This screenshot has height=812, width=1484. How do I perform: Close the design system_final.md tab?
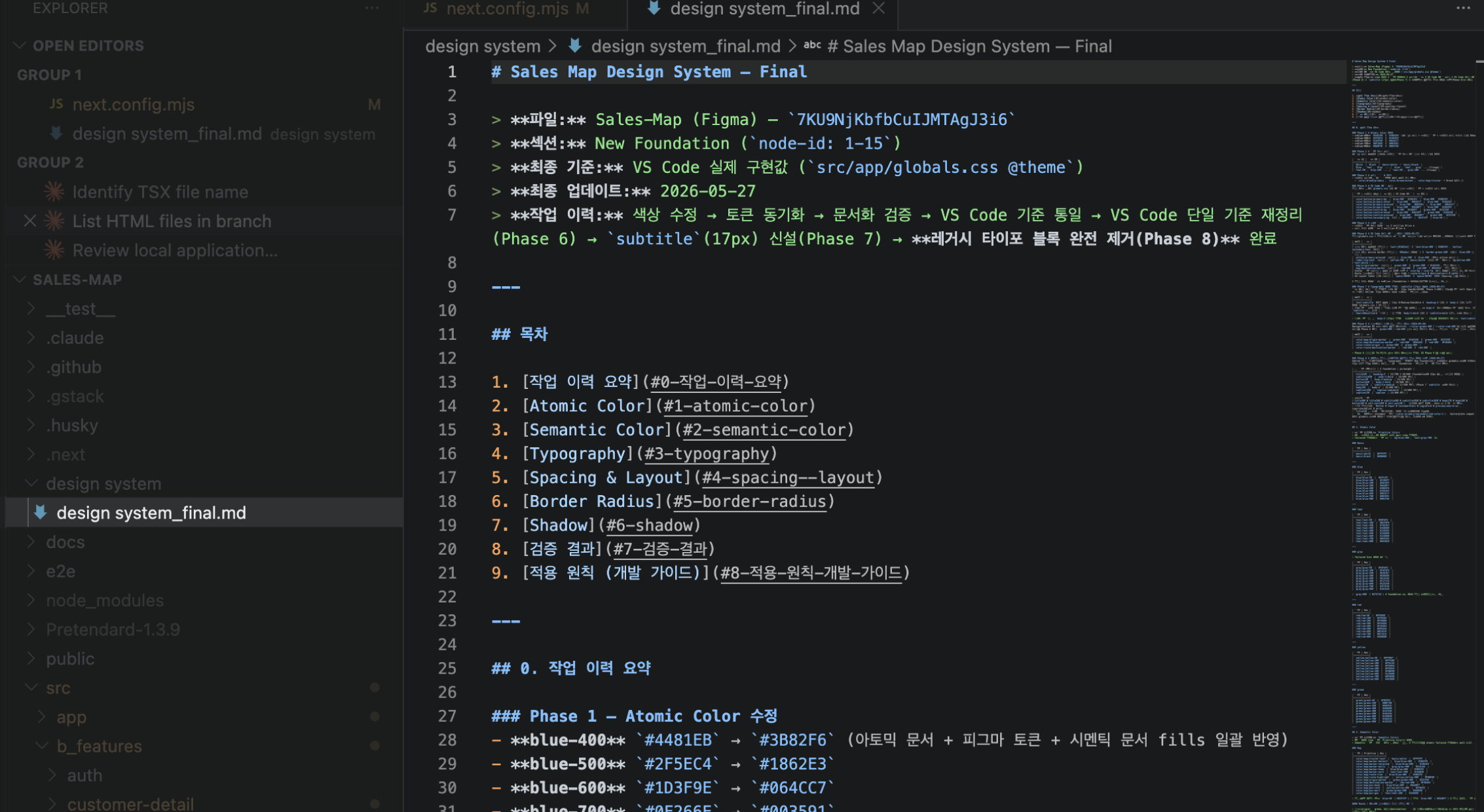point(879,9)
